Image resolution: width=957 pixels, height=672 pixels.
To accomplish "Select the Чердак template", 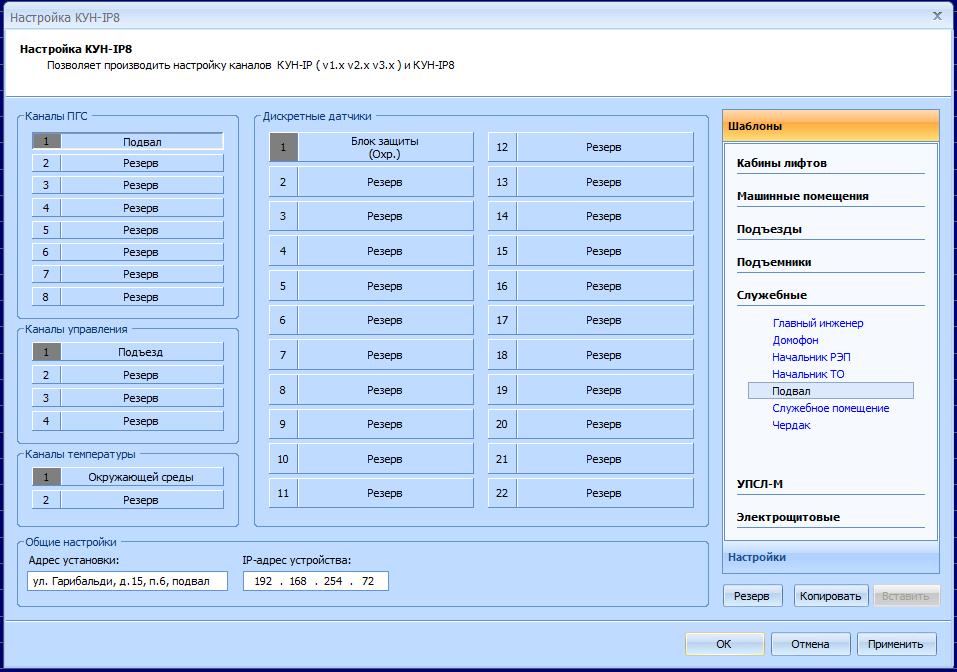I will [x=791, y=425].
